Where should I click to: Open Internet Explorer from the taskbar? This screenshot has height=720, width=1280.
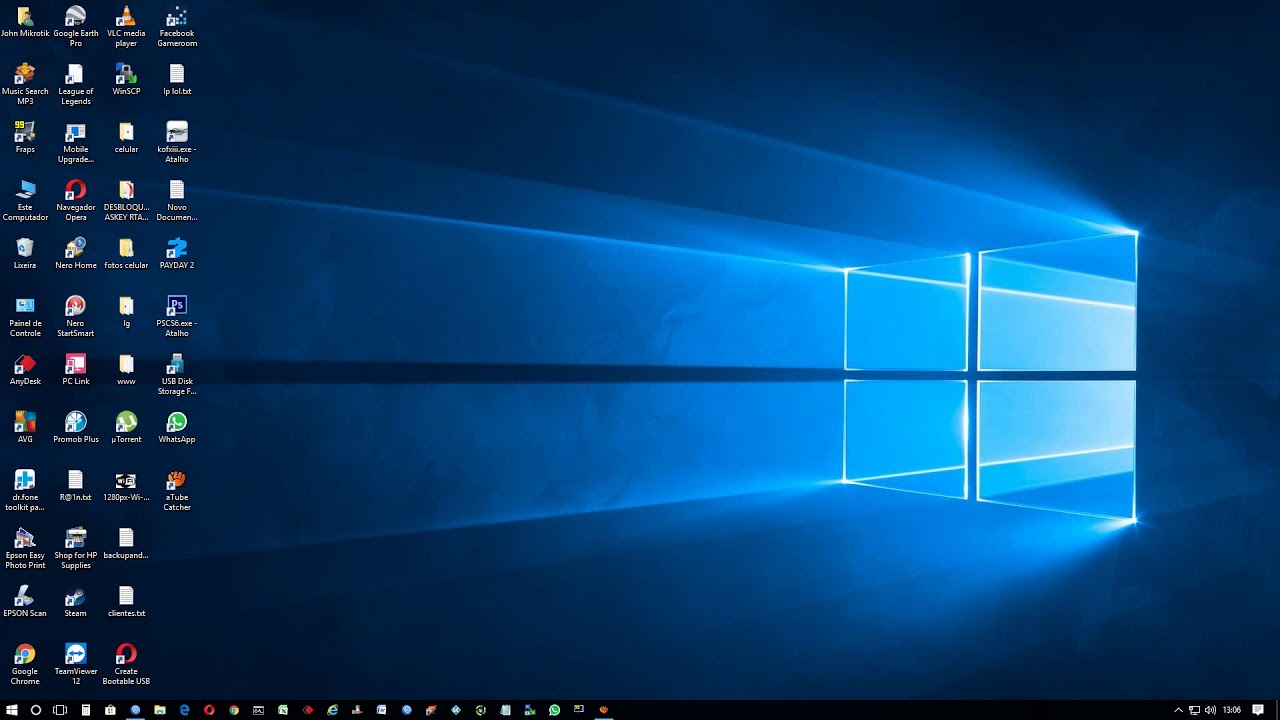point(333,710)
